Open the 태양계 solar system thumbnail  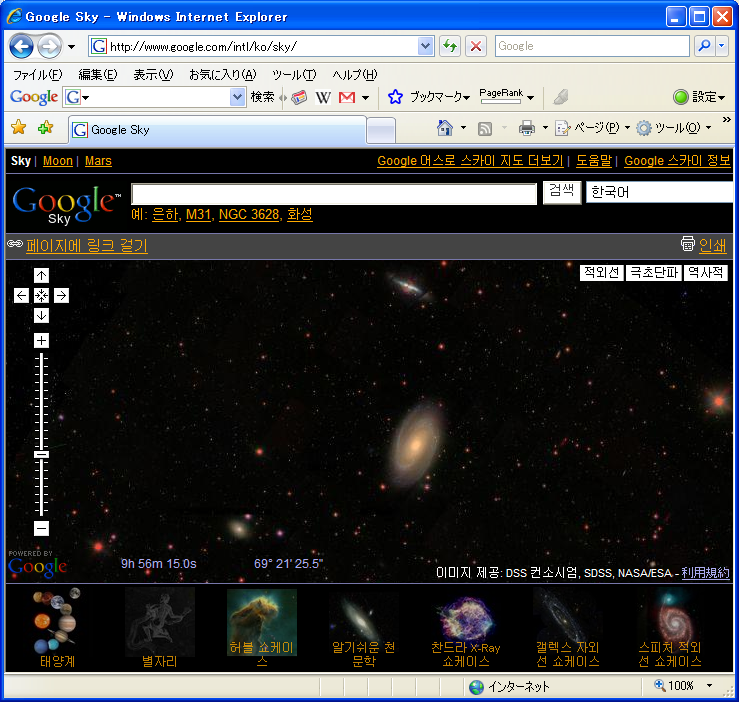[x=57, y=627]
